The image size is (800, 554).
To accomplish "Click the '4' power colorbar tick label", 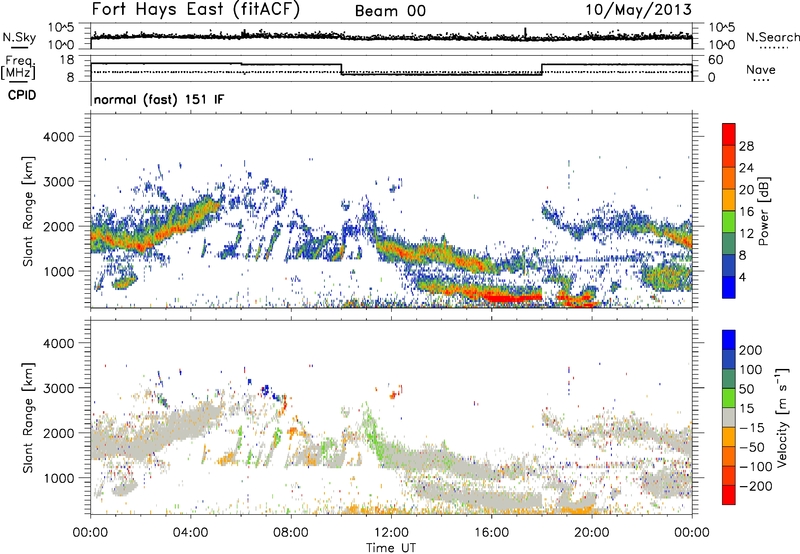I will 742,277.
